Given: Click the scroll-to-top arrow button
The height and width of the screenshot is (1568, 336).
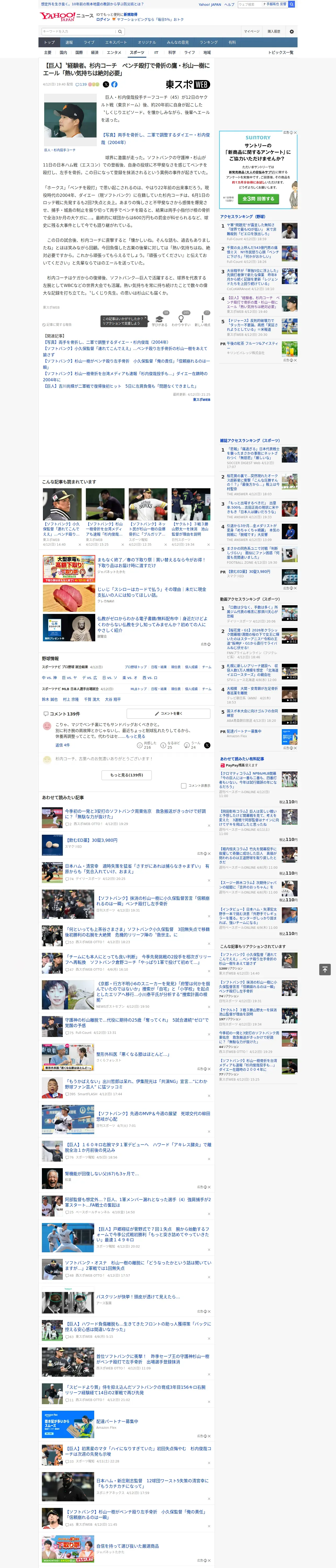Looking at the screenshot, I should [325, 969].
